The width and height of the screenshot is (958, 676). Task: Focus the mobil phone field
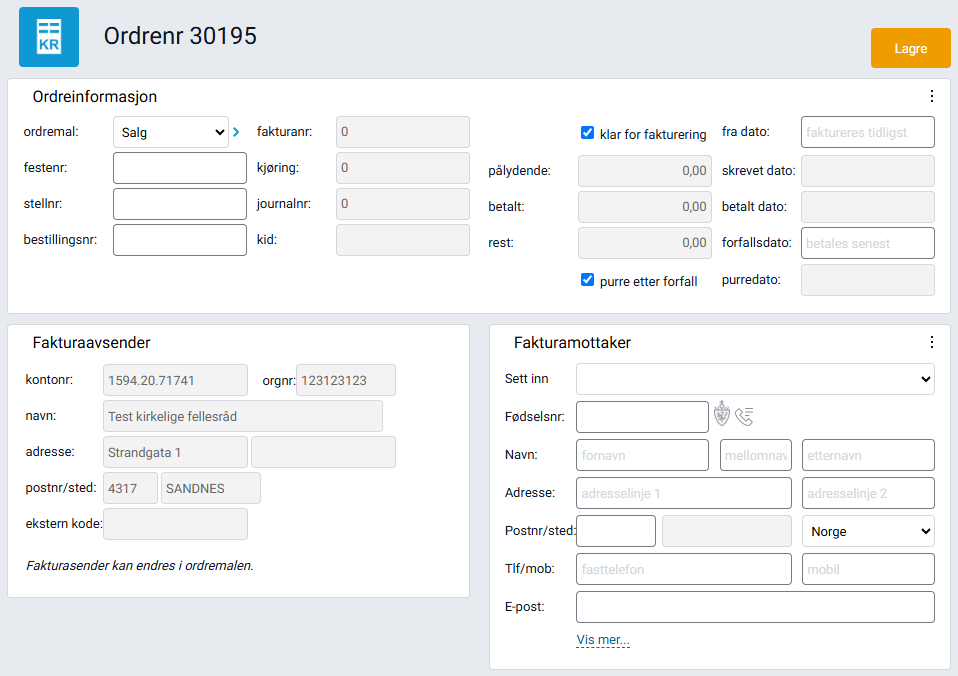pos(867,569)
